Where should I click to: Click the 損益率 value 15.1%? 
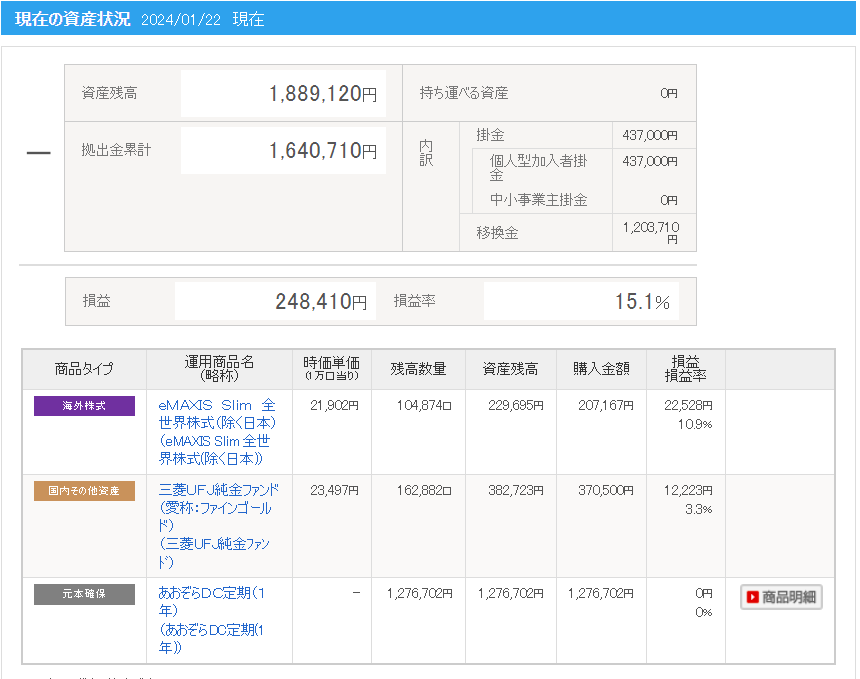642,302
